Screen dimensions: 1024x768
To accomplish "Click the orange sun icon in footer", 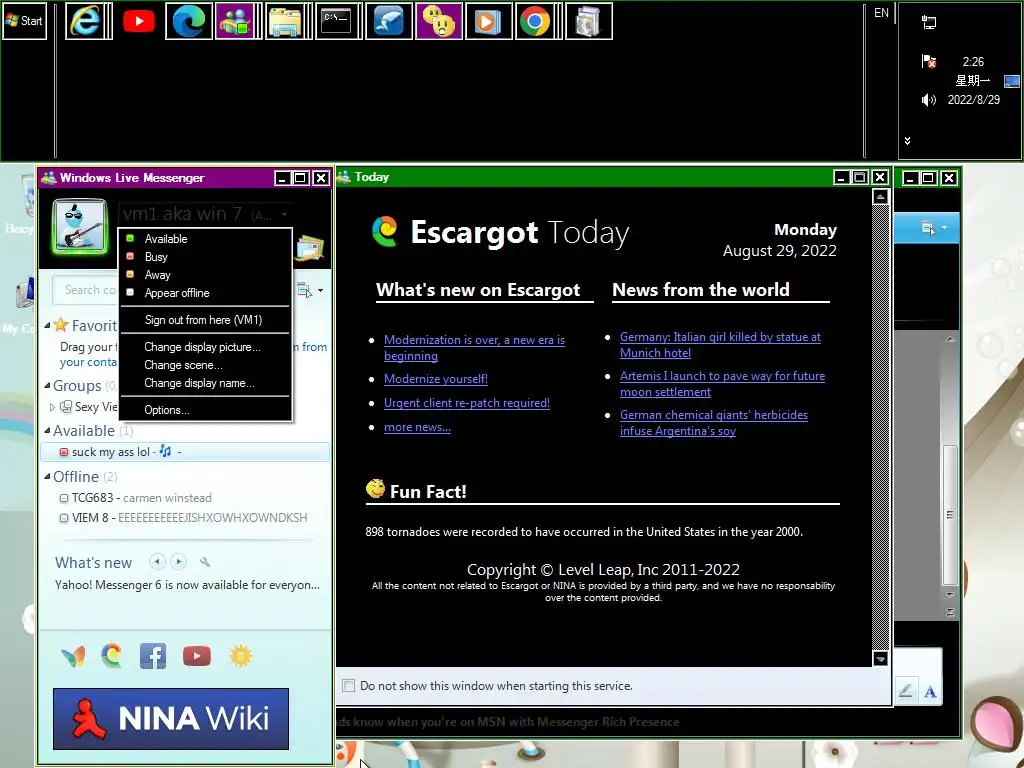I will tap(240, 656).
